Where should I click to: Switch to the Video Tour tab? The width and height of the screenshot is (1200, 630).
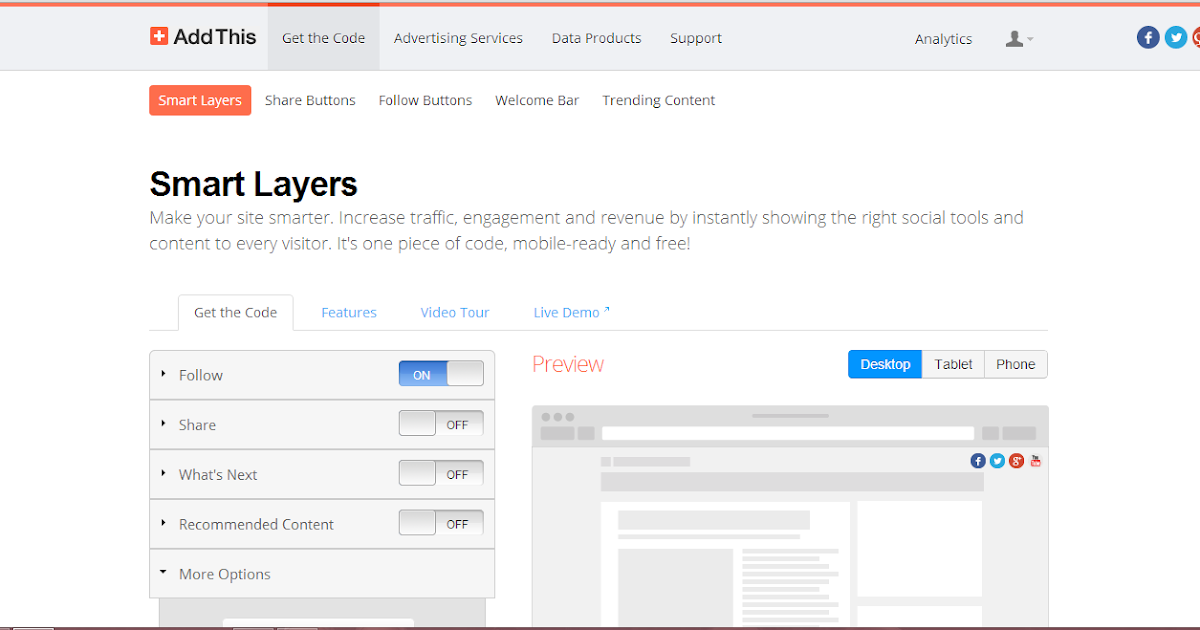[x=455, y=312]
